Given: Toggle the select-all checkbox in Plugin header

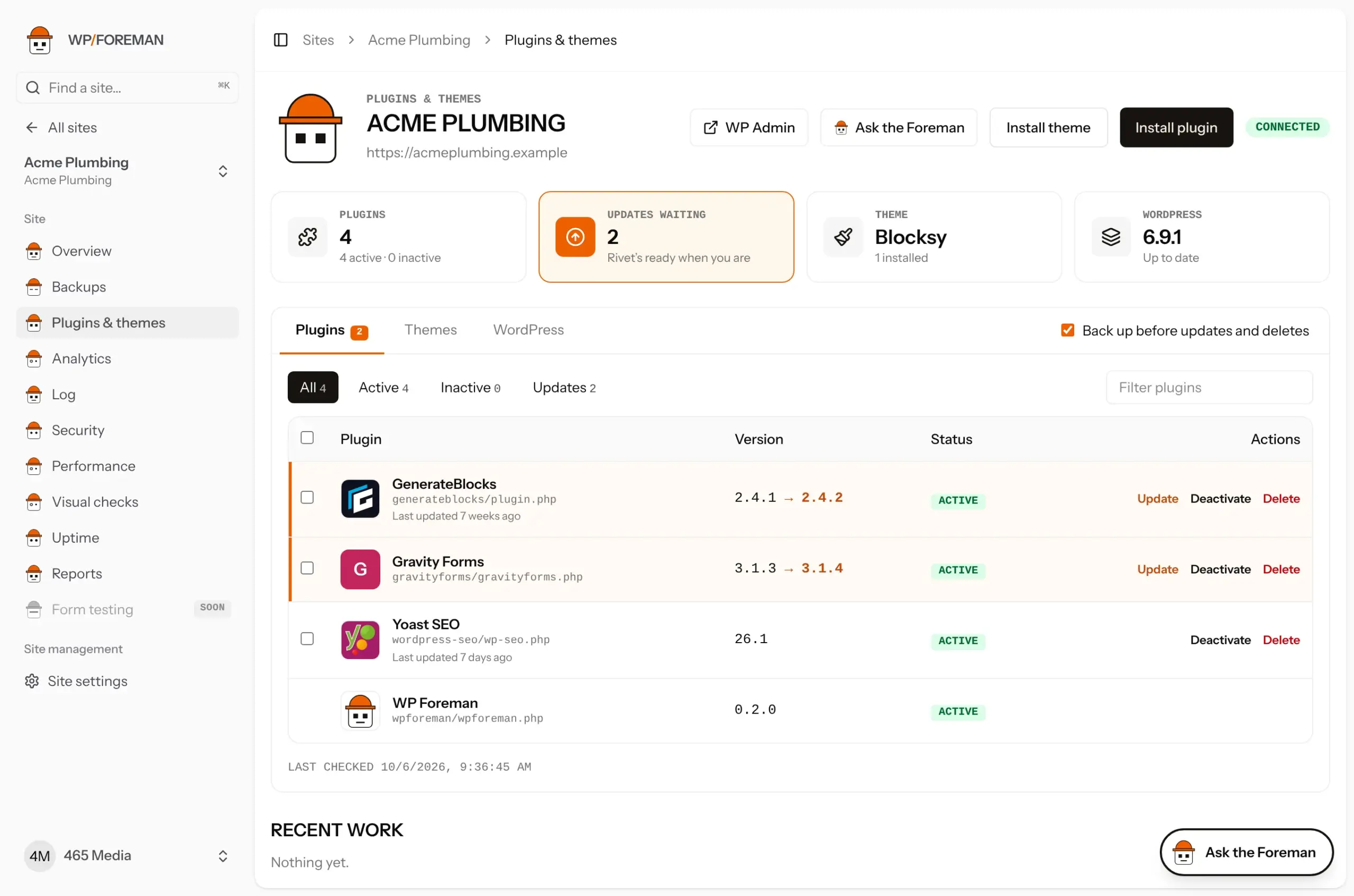Looking at the screenshot, I should (x=307, y=438).
